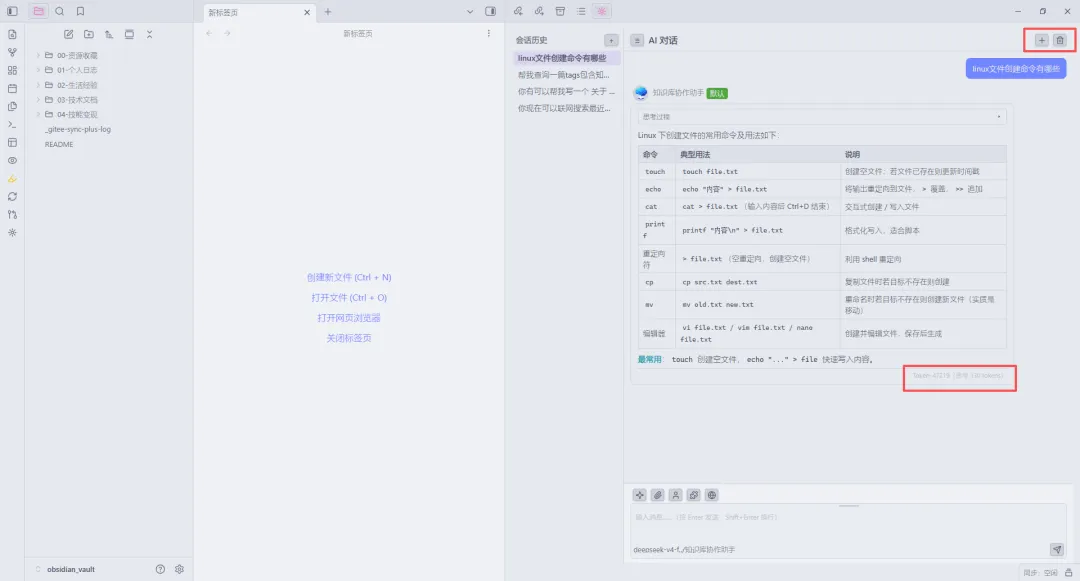Open the canvas grid icon in ribbon
The width and height of the screenshot is (1080, 581).
pyautogui.click(x=12, y=70)
